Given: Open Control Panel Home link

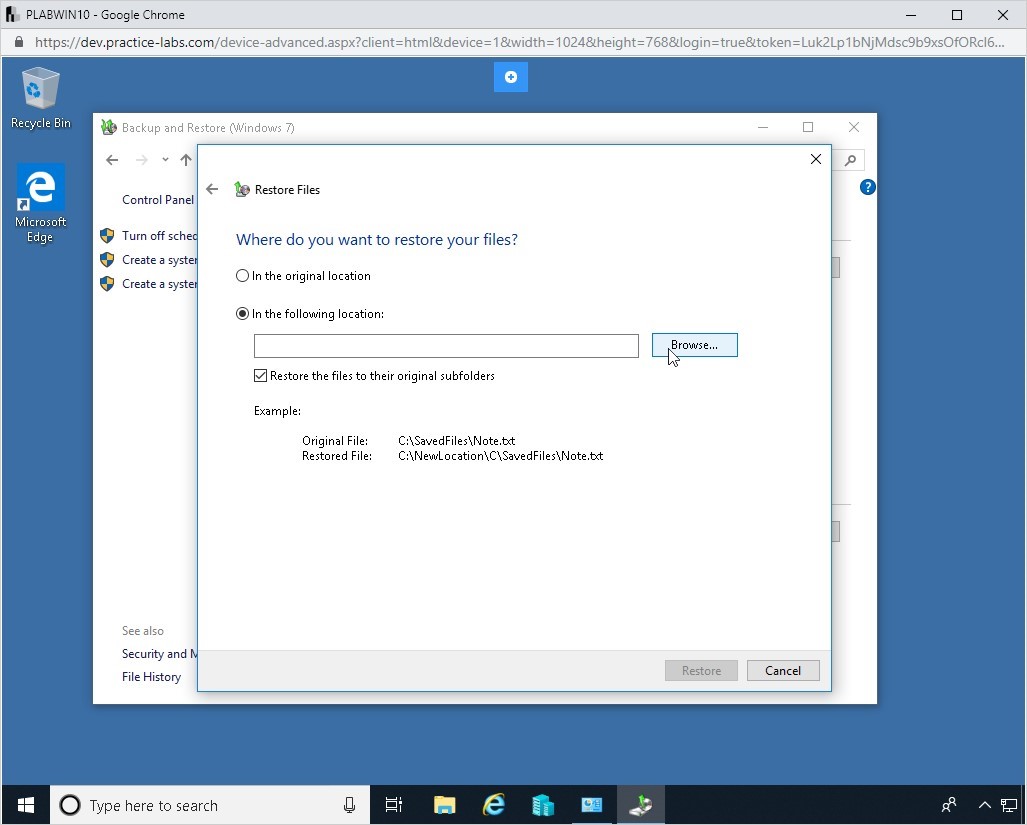Looking at the screenshot, I should (158, 200).
